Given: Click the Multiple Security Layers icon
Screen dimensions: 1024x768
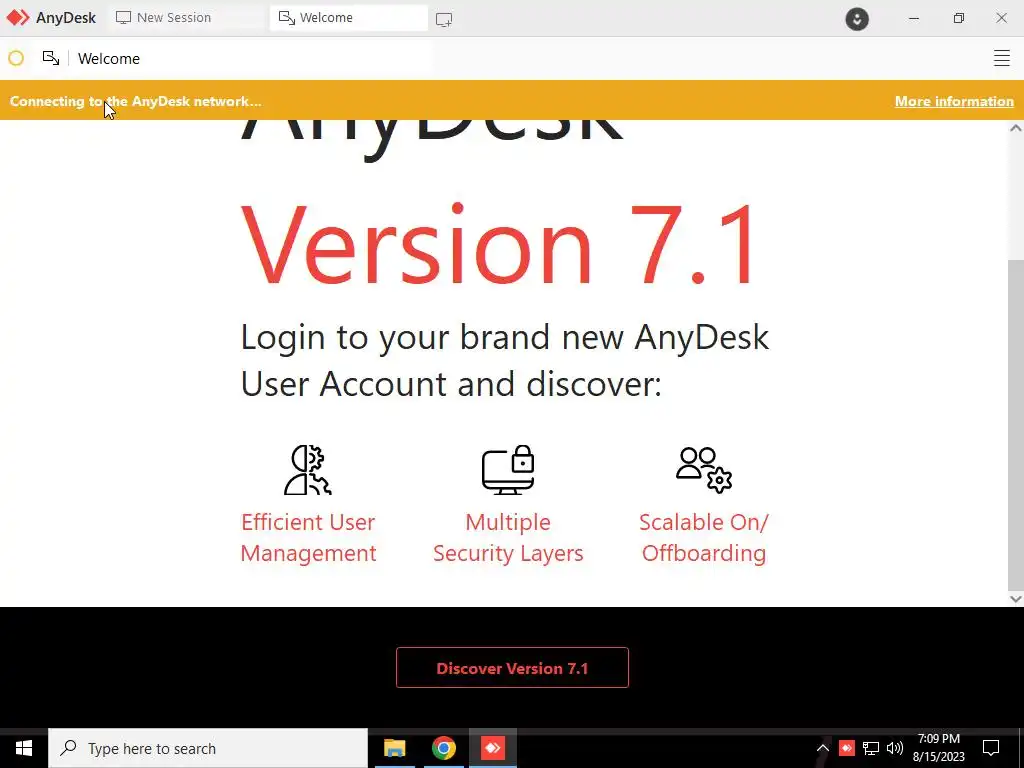Looking at the screenshot, I should 508,470.
